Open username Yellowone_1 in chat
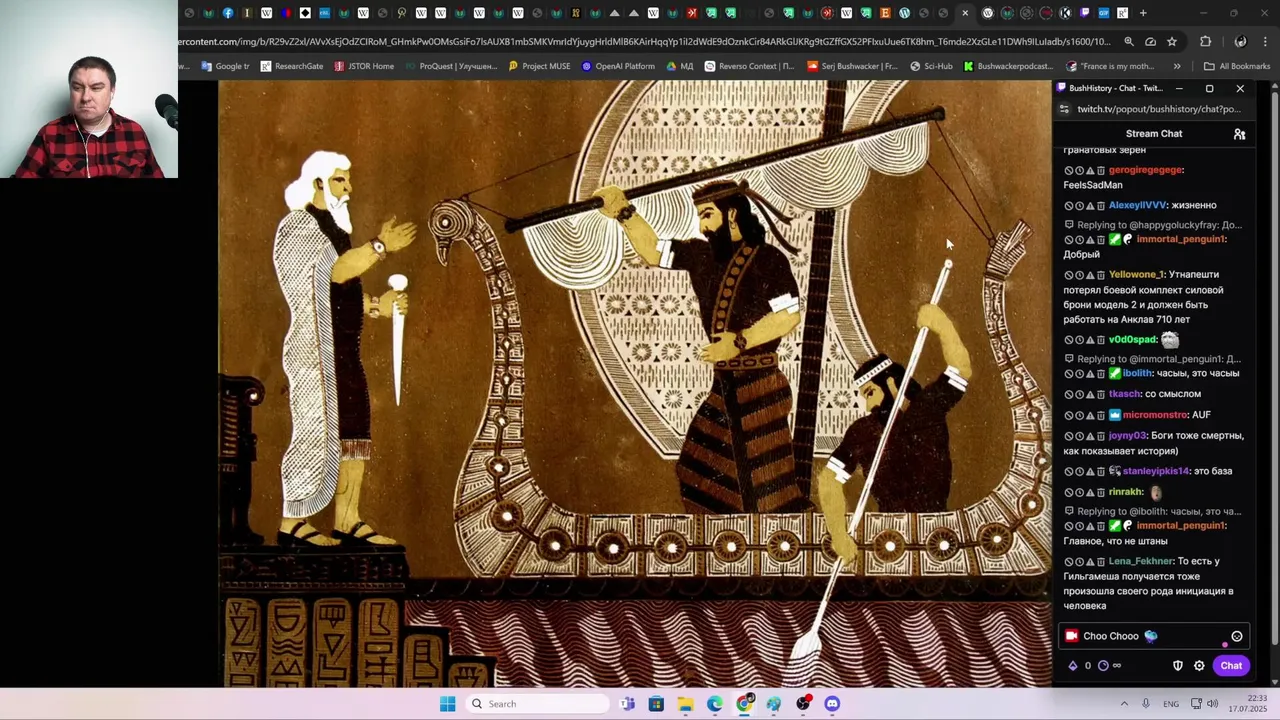1280x720 pixels. click(x=1136, y=274)
